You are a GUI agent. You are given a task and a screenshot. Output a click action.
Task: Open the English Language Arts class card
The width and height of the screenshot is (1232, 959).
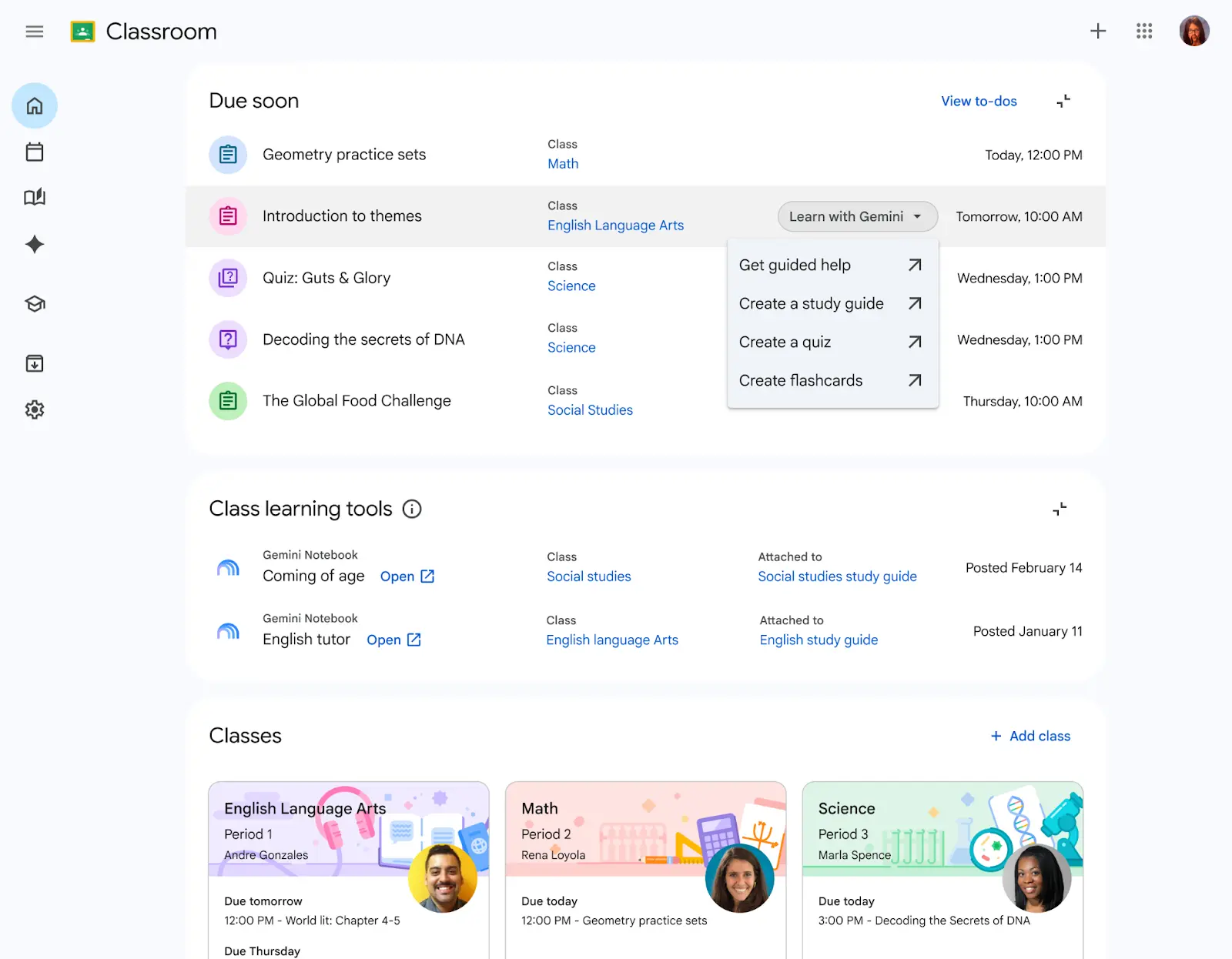click(x=349, y=870)
